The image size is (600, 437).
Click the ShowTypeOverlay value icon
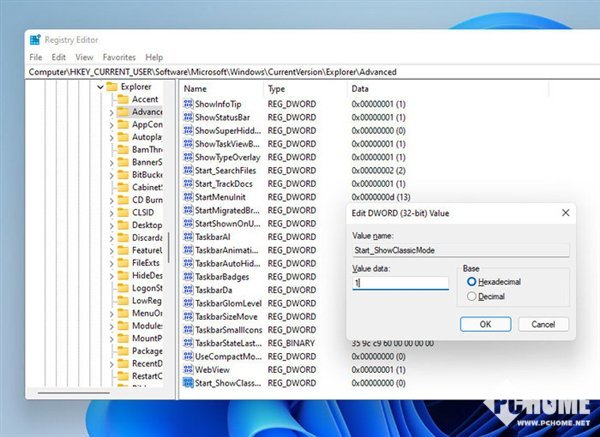pos(188,157)
